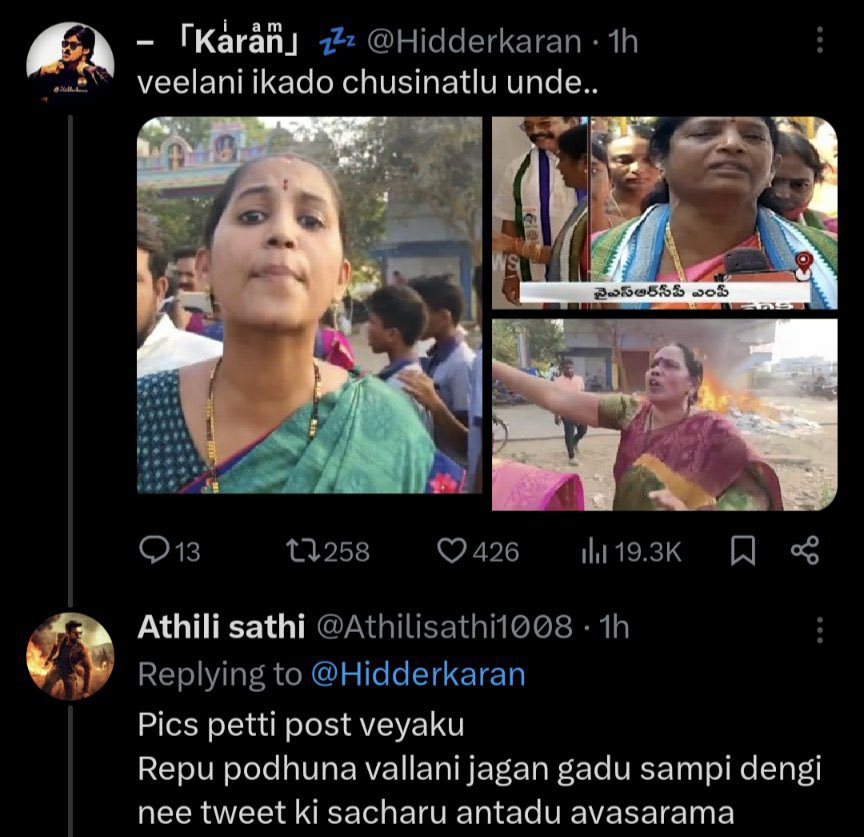
Task: Open Athili sathi display name link
Action: click(221, 627)
